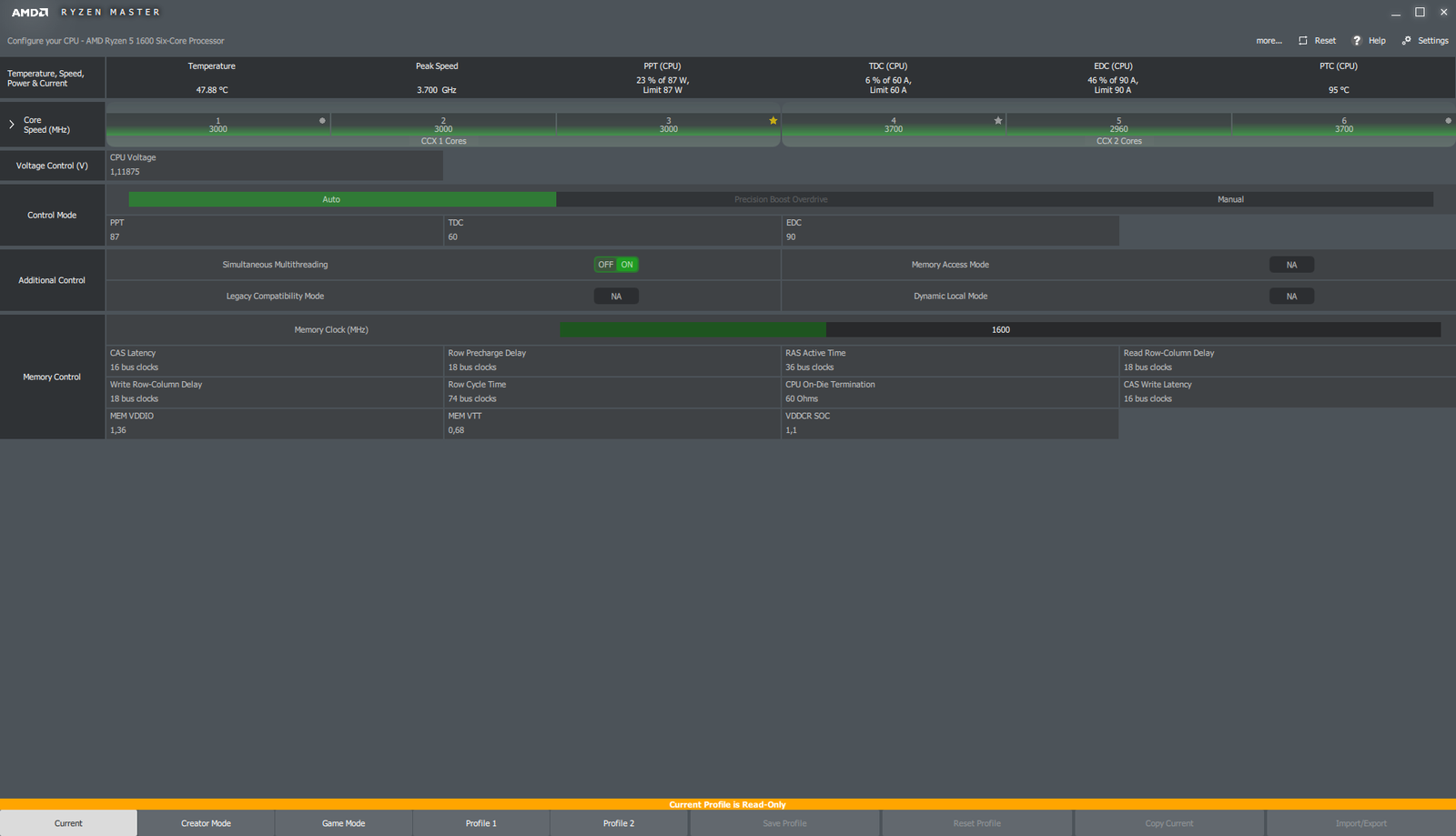Click core 5 speed bar 2960

tap(1118, 125)
